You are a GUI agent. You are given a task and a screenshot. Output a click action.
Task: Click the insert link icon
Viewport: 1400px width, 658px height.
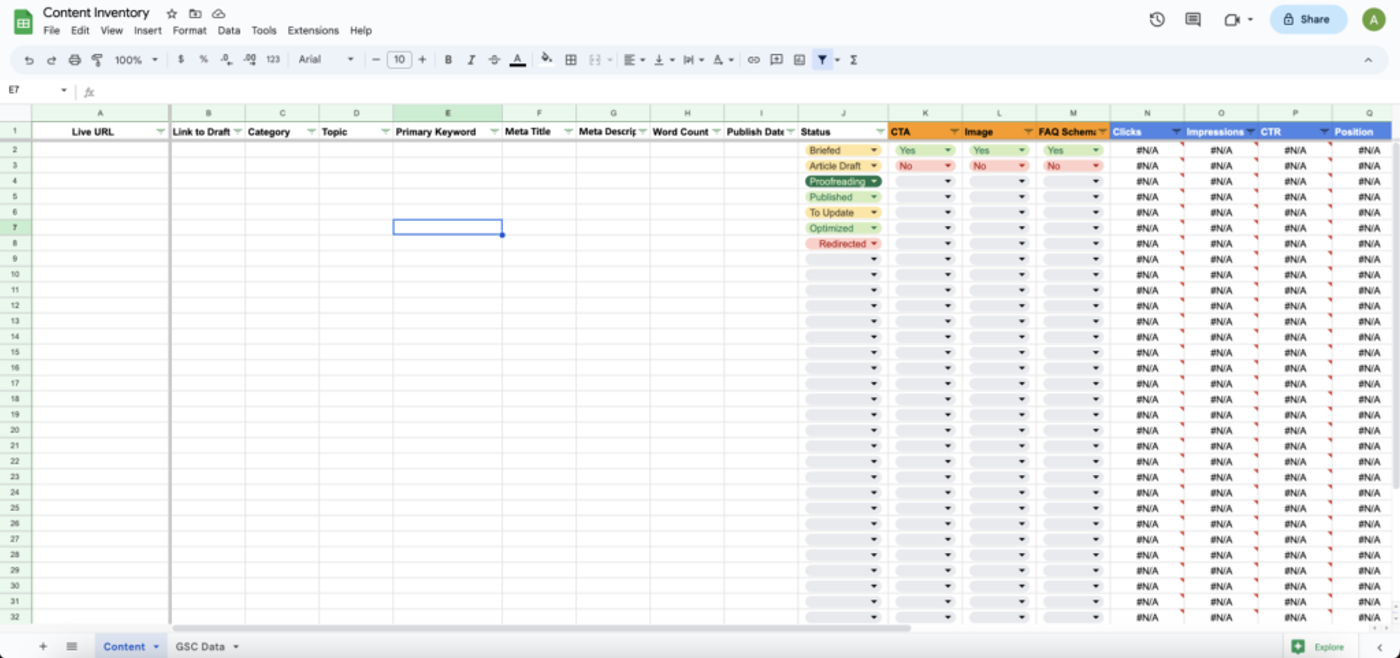[x=753, y=59]
